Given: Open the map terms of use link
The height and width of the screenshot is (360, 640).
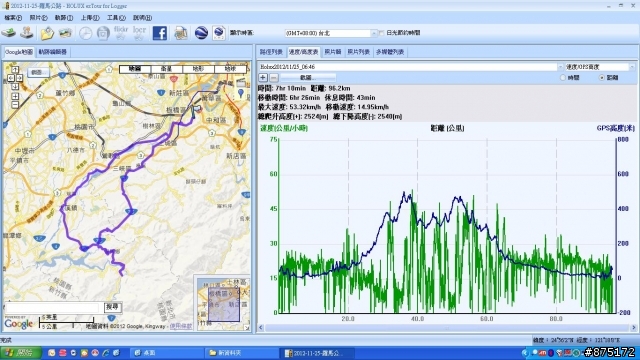Looking at the screenshot, I should 181,326.
